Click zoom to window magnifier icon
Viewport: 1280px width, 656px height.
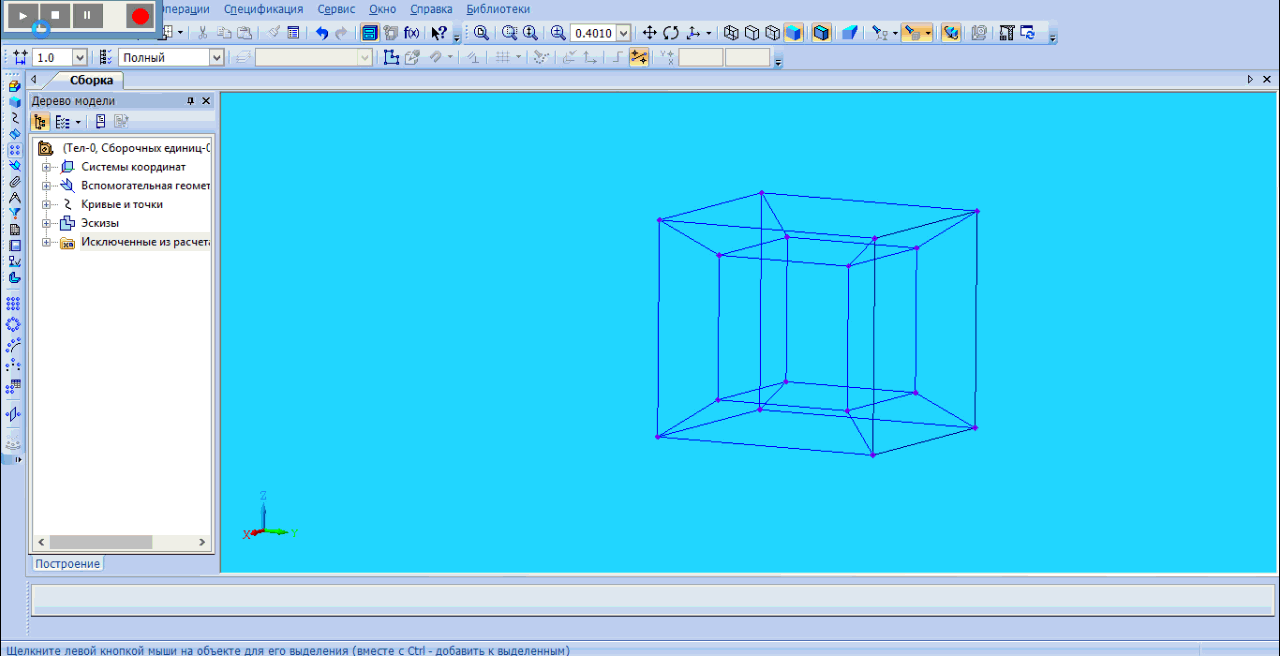(x=481, y=33)
